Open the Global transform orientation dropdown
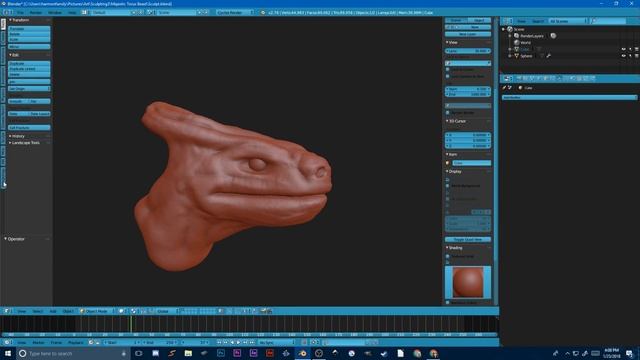The width and height of the screenshot is (640, 360). pyautogui.click(x=168, y=311)
